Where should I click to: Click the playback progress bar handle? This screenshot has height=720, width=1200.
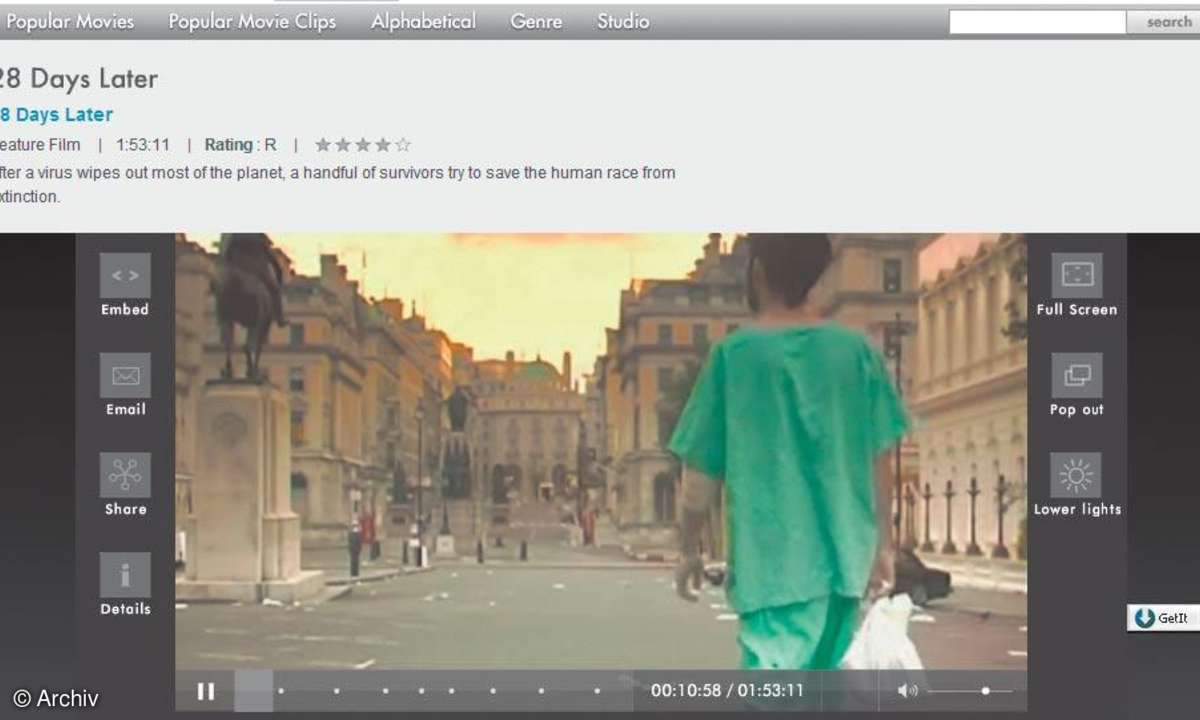click(x=253, y=691)
